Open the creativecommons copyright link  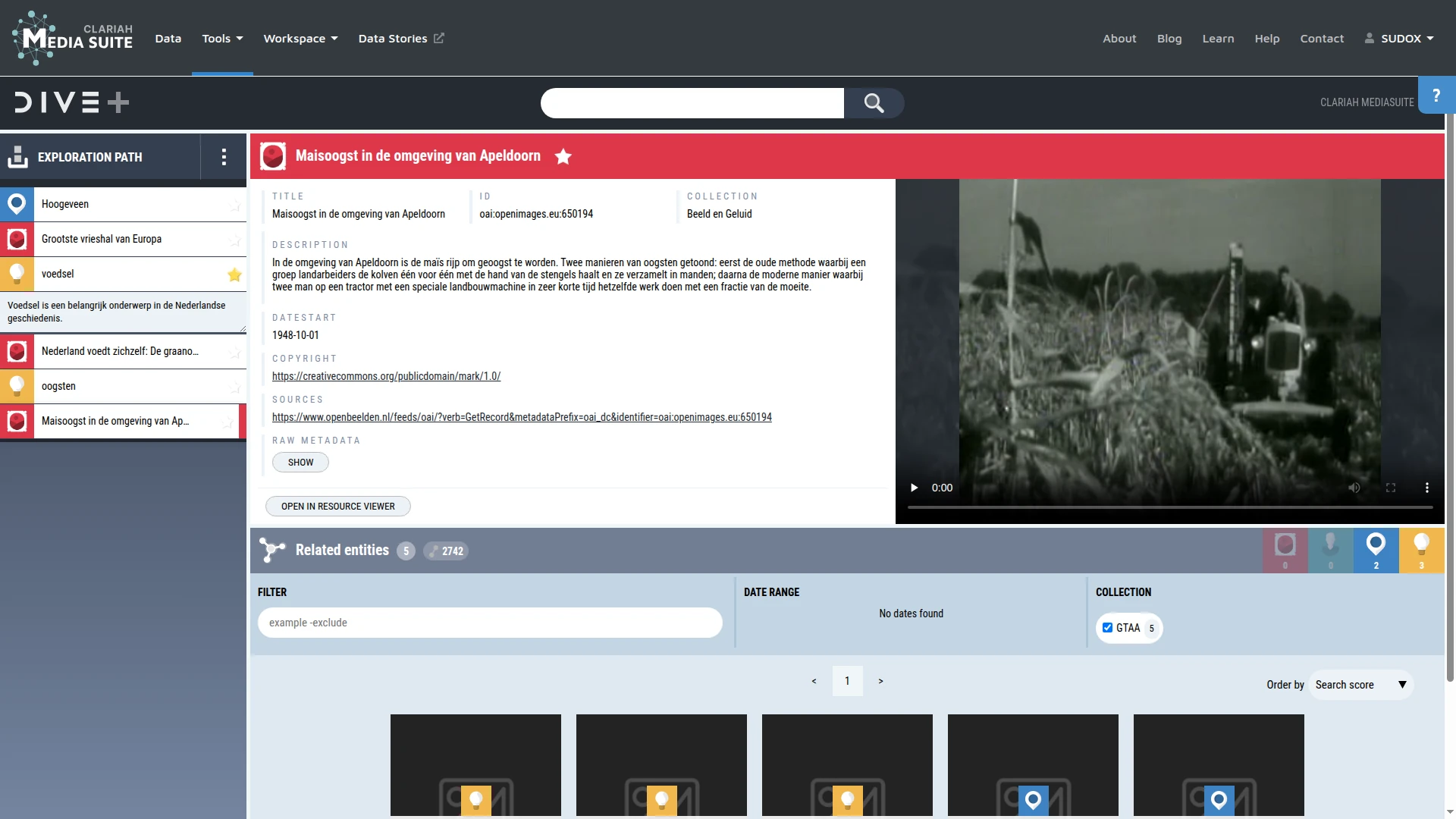click(x=386, y=376)
